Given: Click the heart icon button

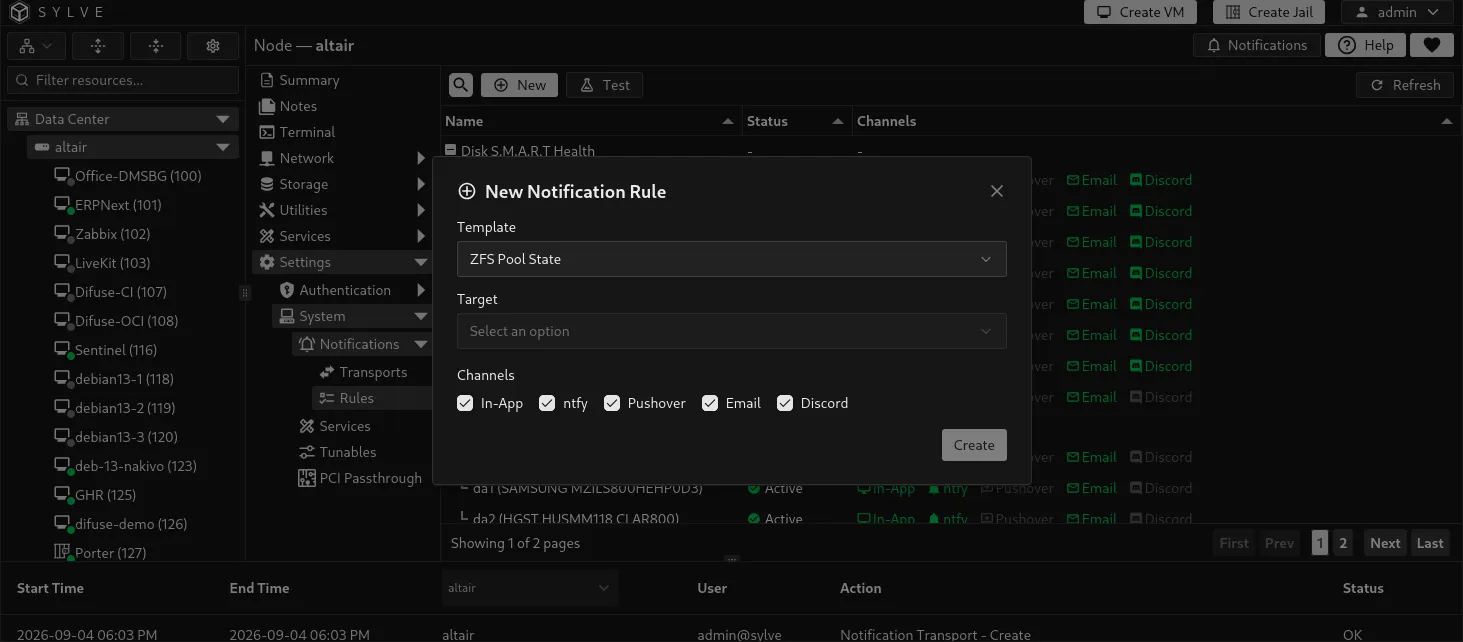Looking at the screenshot, I should tap(1431, 45).
